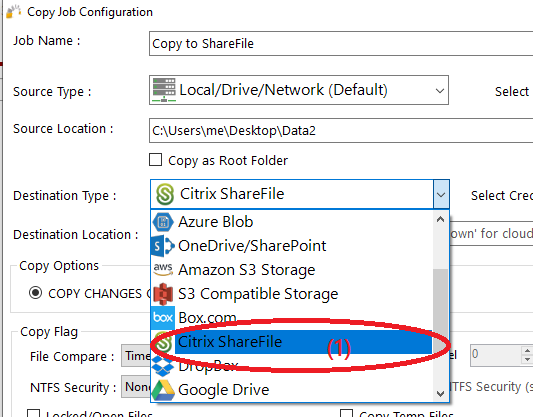Open the NTFS Security dropdown
This screenshot has height=417, width=533.
pyautogui.click(x=136, y=386)
